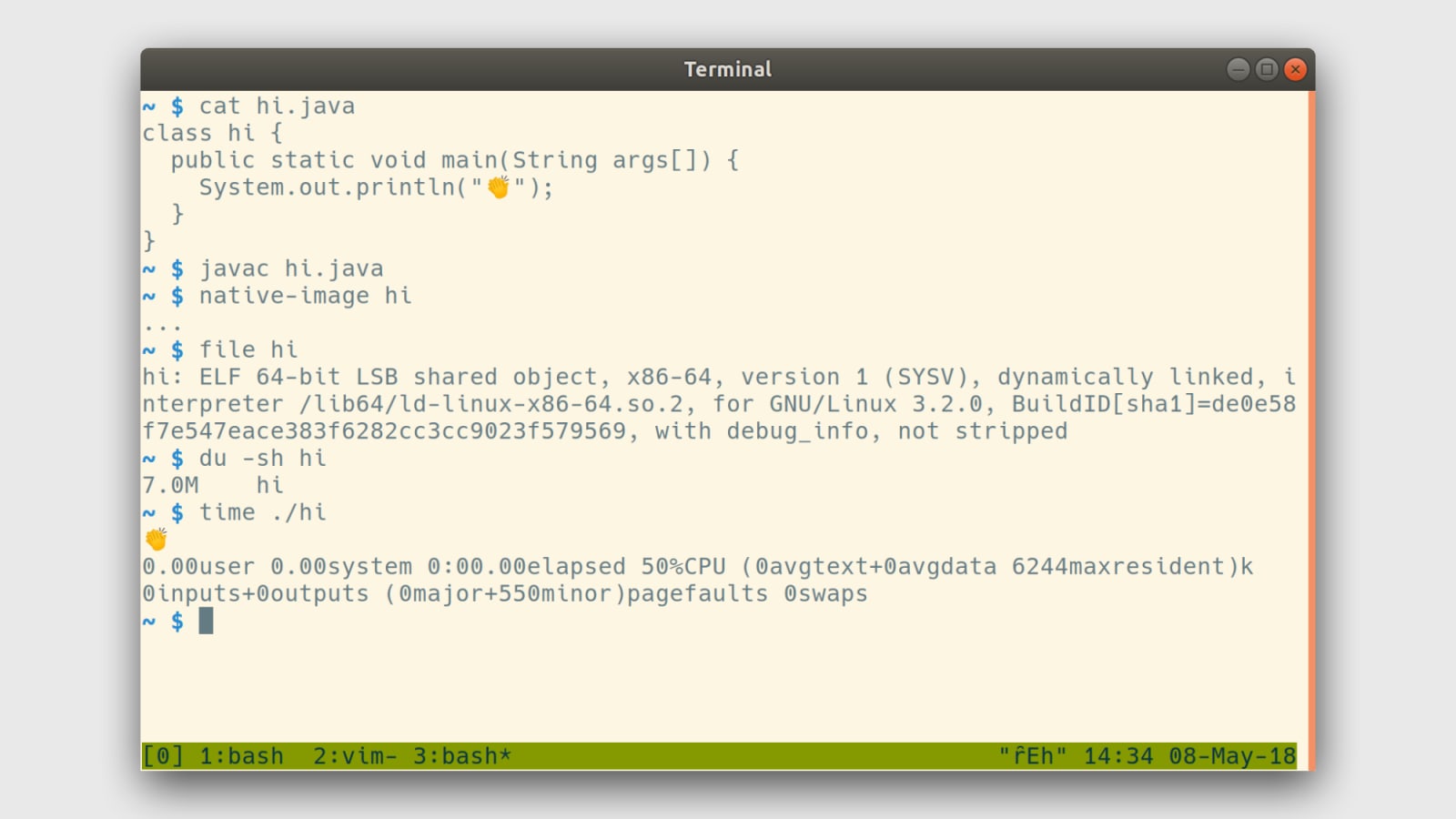The image size is (1456, 819).
Task: Click '50%CPU' in timing output
Action: (x=683, y=566)
